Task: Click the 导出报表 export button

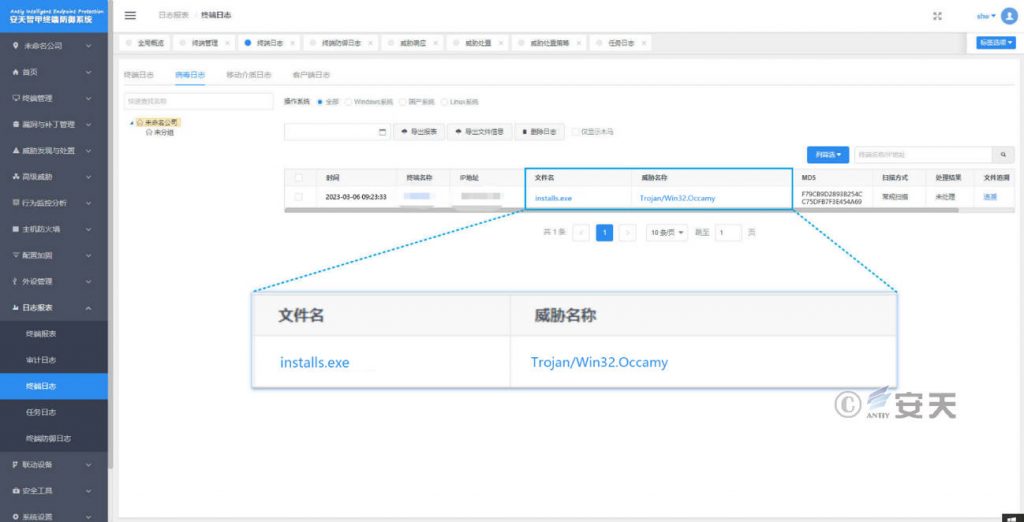Action: 419,132
